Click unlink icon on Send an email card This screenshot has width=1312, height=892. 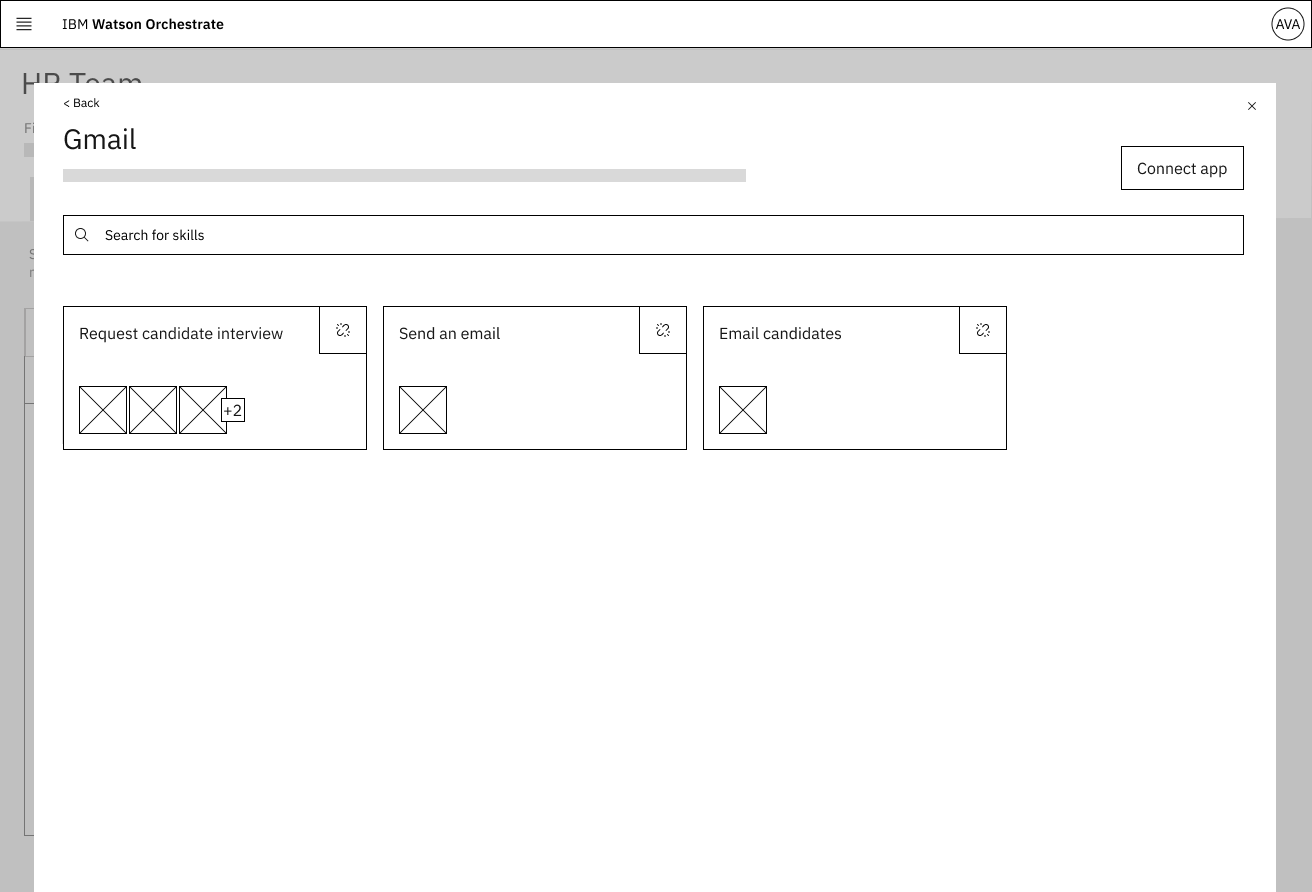[x=663, y=330]
